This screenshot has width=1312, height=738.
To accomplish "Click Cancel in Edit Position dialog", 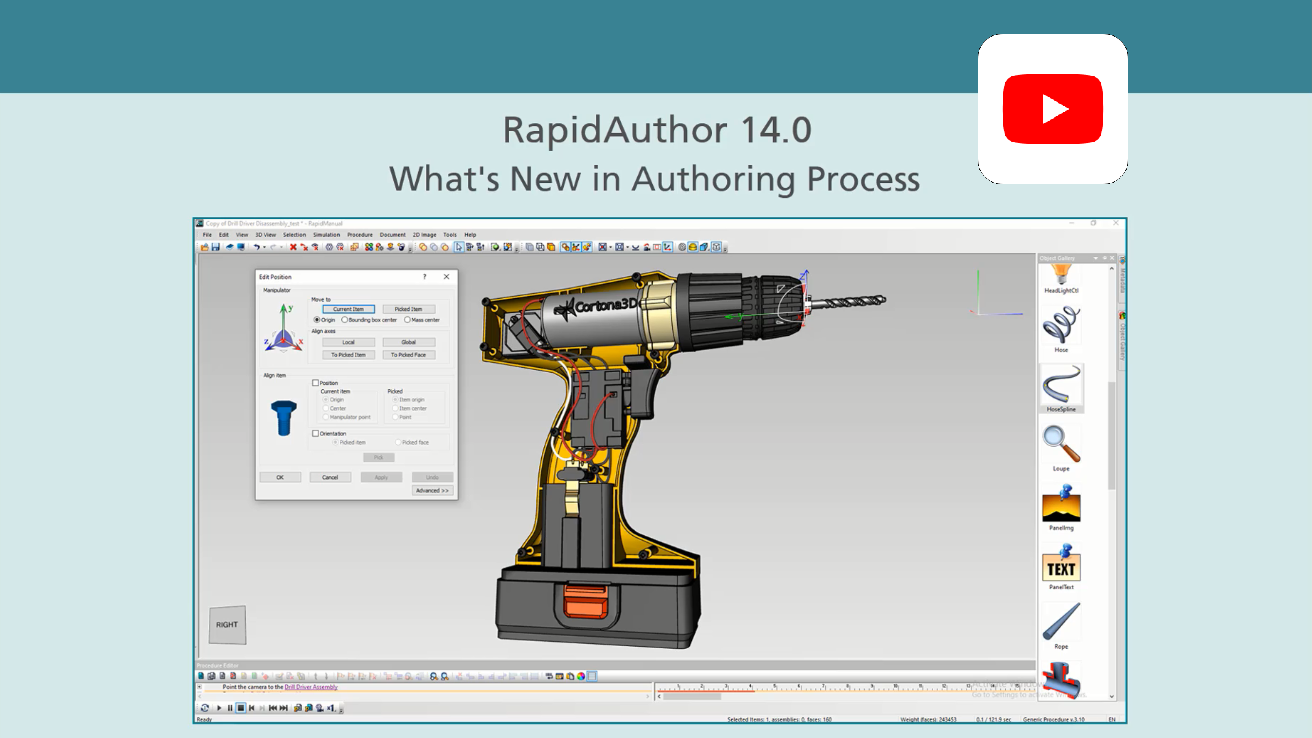I will pyautogui.click(x=330, y=477).
